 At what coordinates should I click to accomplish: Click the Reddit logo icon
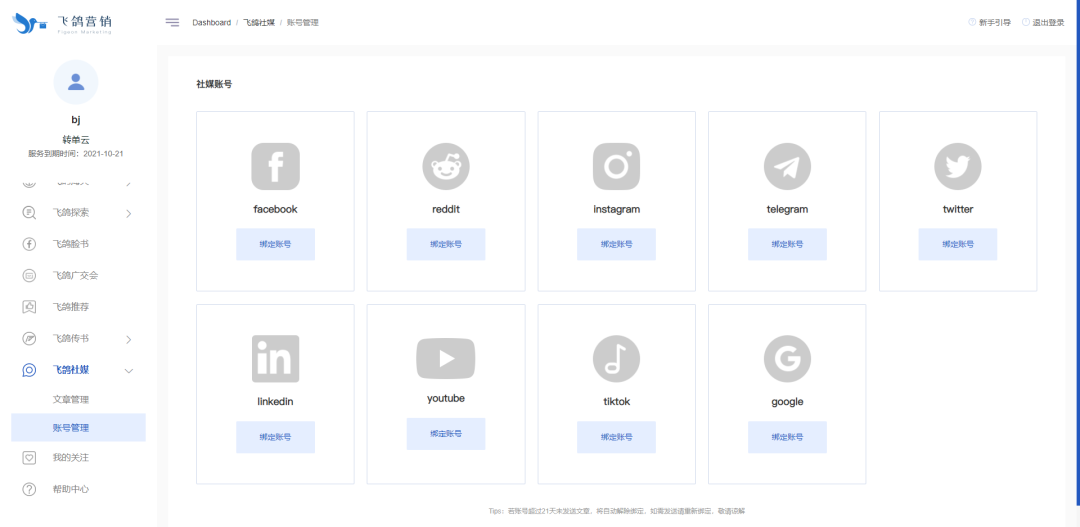coord(446,167)
